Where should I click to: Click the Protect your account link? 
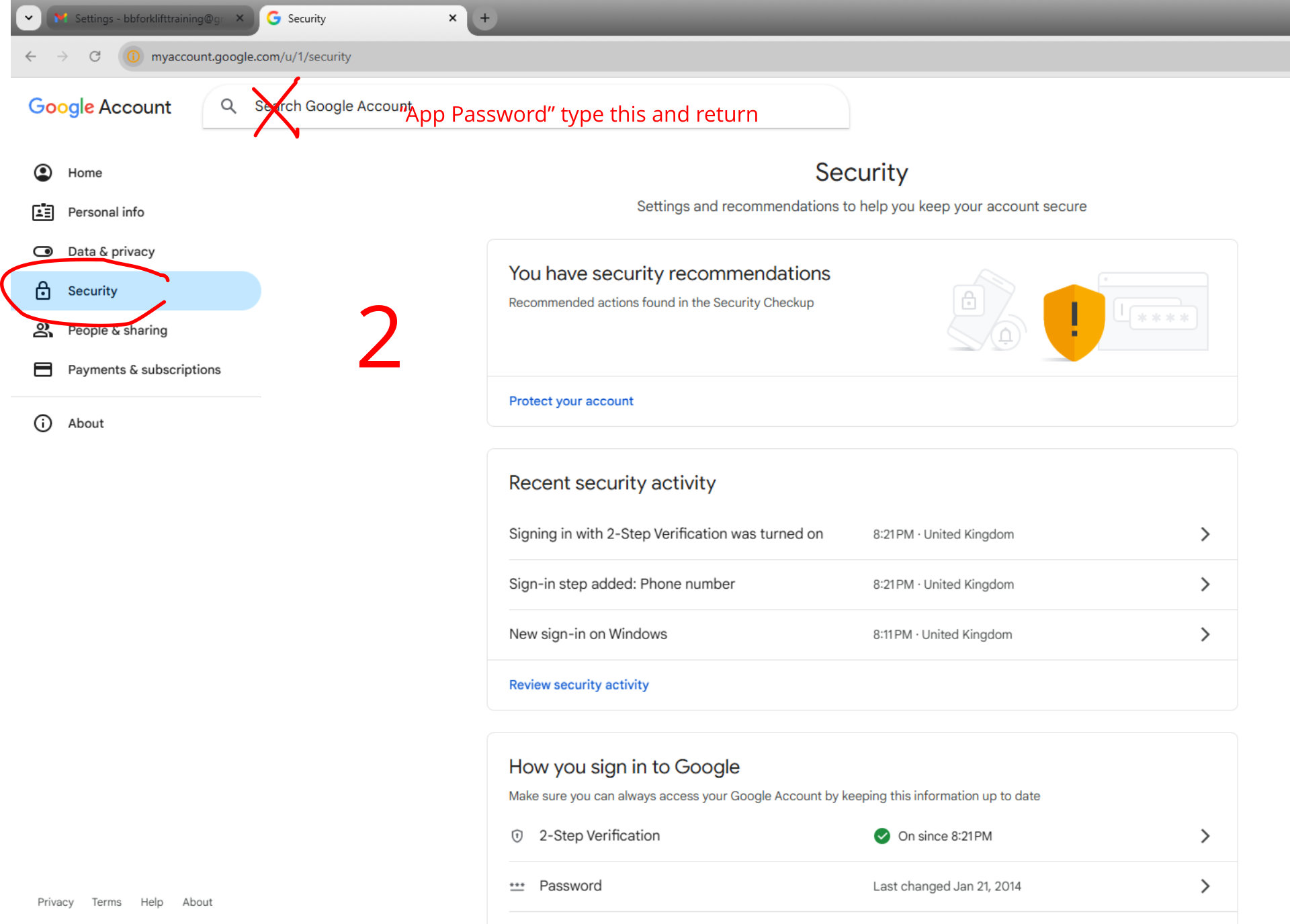[x=570, y=401]
